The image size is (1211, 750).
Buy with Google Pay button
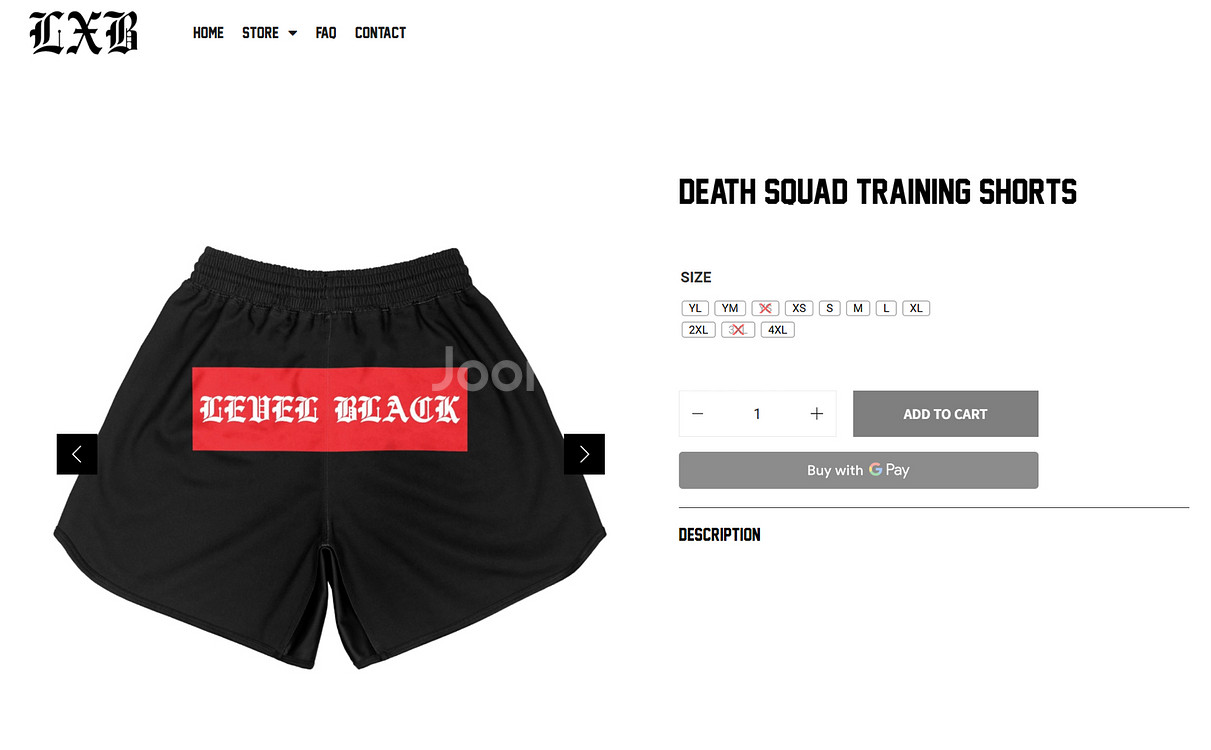tap(858, 470)
